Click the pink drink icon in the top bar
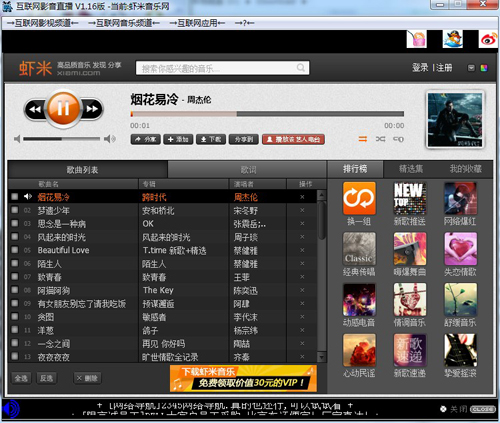Image resolution: width=500 pixels, height=423 pixels. (x=417, y=39)
